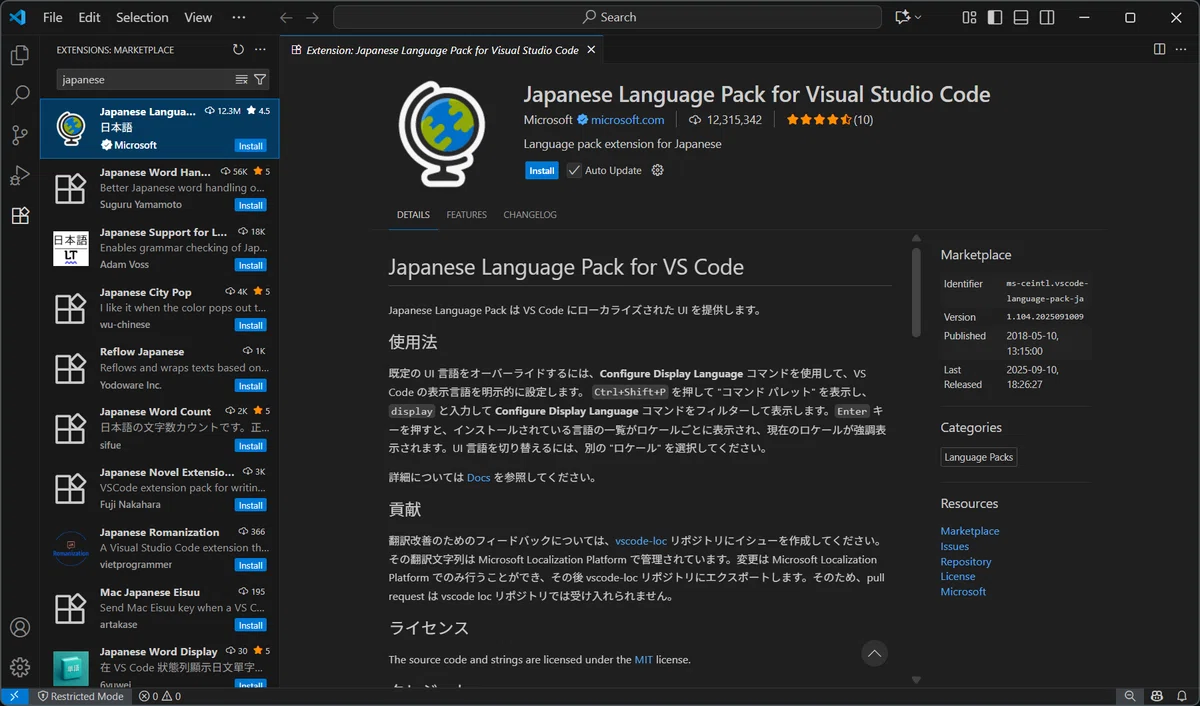The image size is (1200, 706).
Task: Install Japanese Romanization extension
Action: click(250, 565)
